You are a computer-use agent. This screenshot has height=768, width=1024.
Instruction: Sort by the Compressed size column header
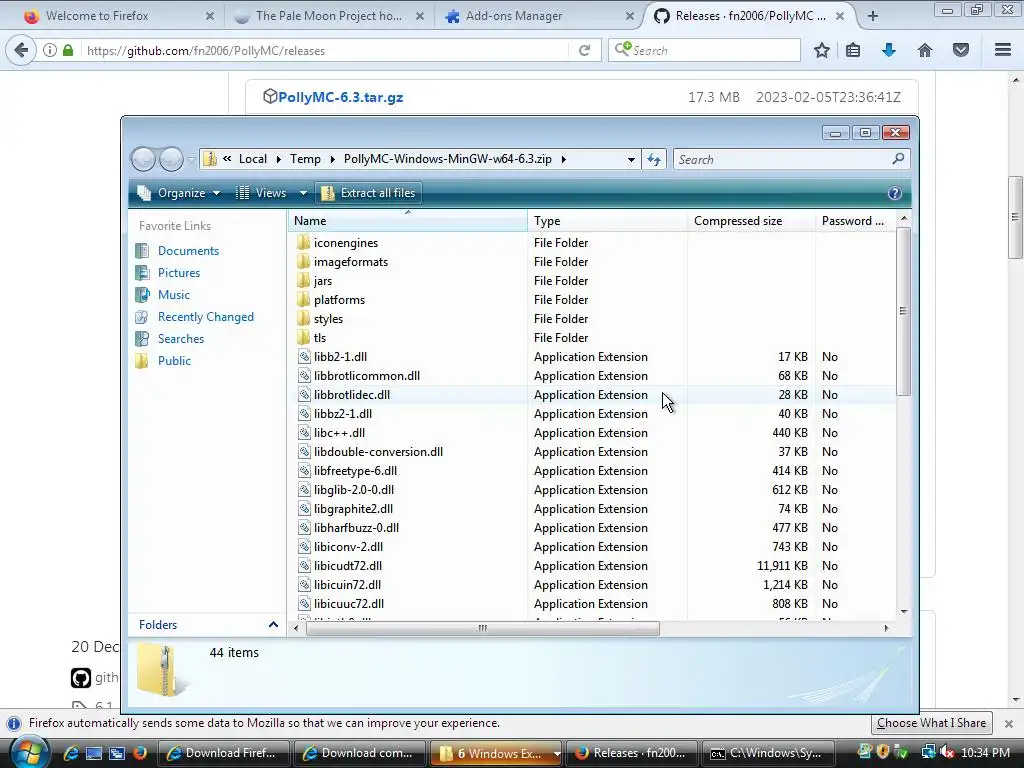(751, 221)
